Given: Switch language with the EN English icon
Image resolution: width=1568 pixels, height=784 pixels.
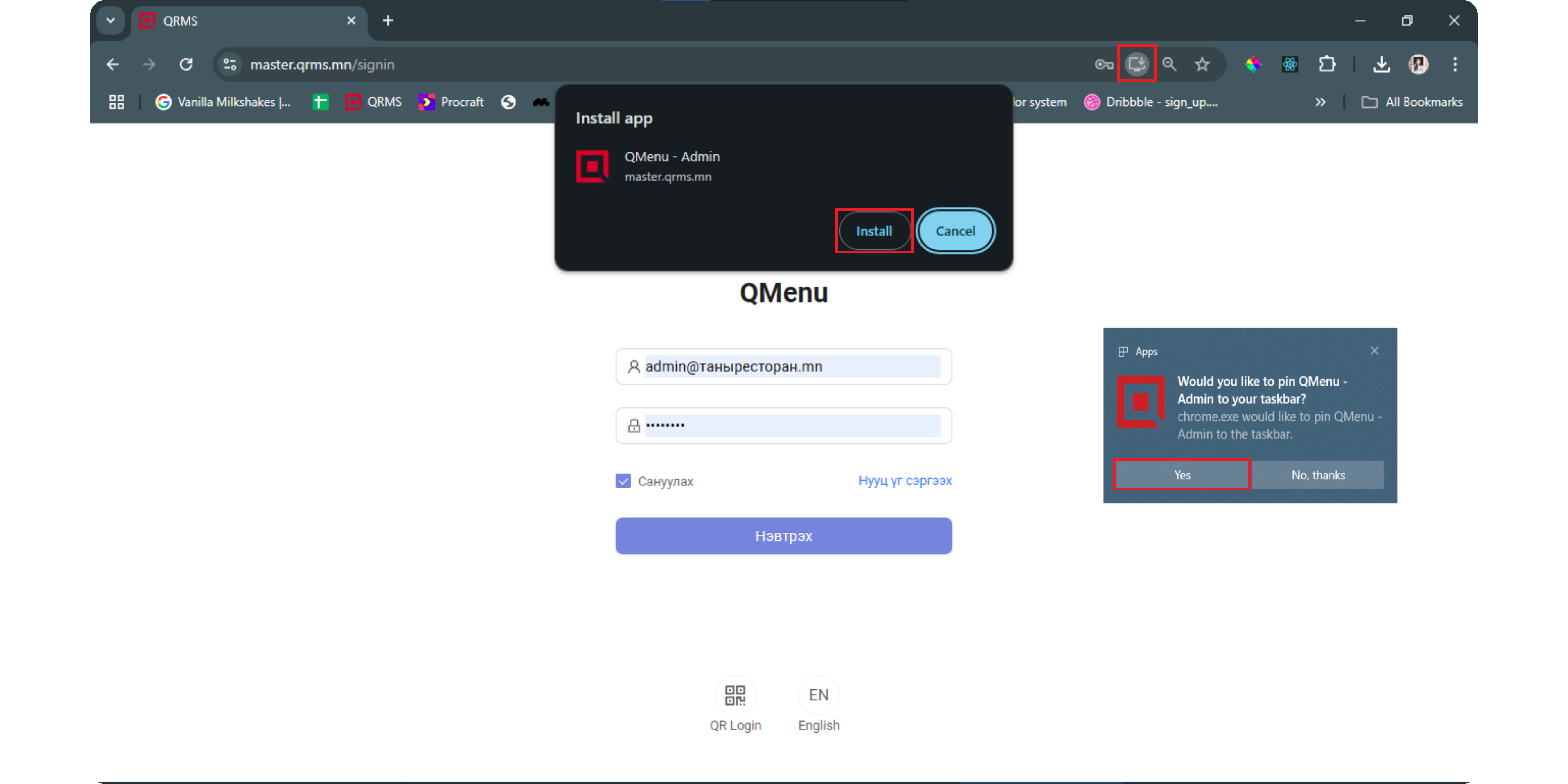Looking at the screenshot, I should [x=818, y=695].
